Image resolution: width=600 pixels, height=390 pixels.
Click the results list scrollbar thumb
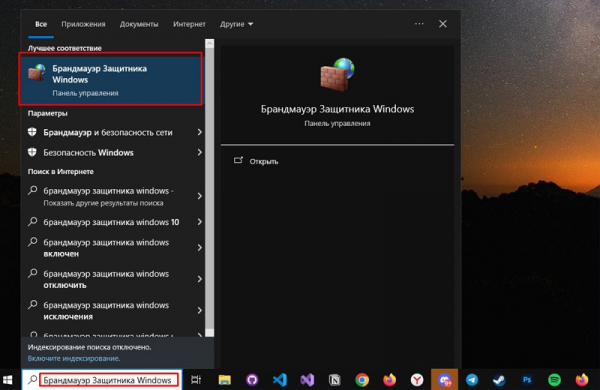[209, 188]
